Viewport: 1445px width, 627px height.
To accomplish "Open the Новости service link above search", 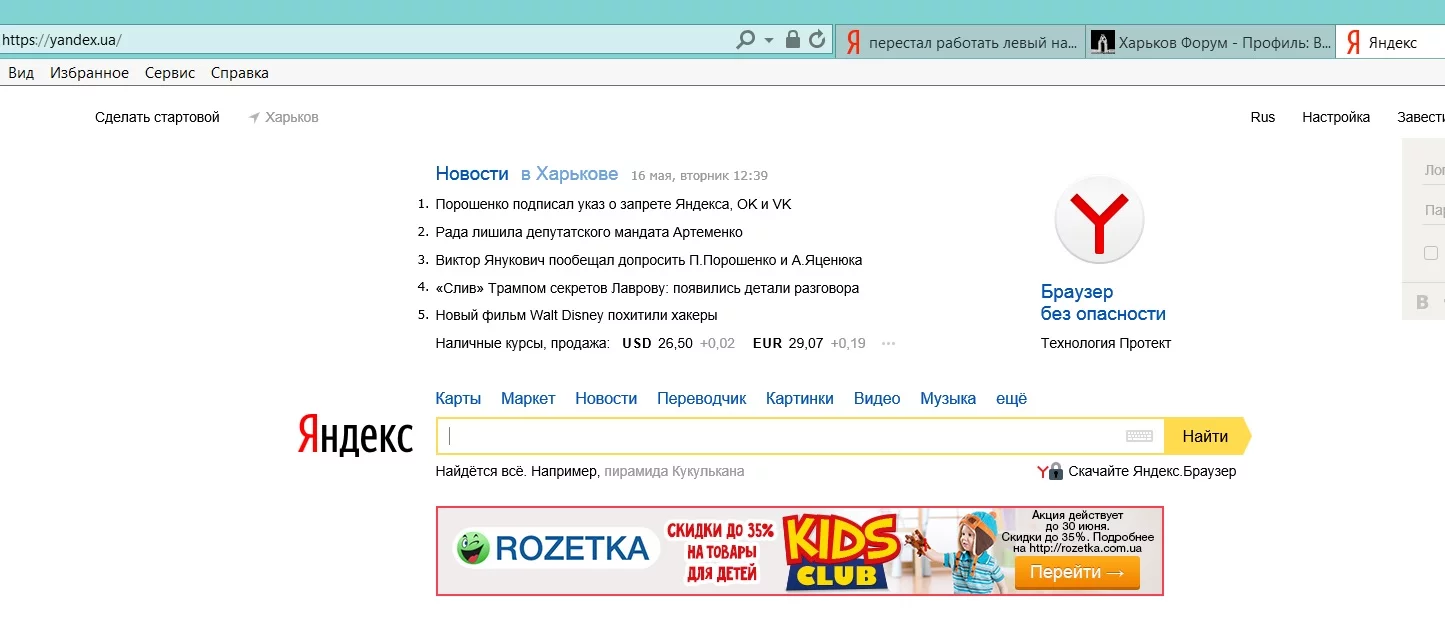I will tap(606, 398).
